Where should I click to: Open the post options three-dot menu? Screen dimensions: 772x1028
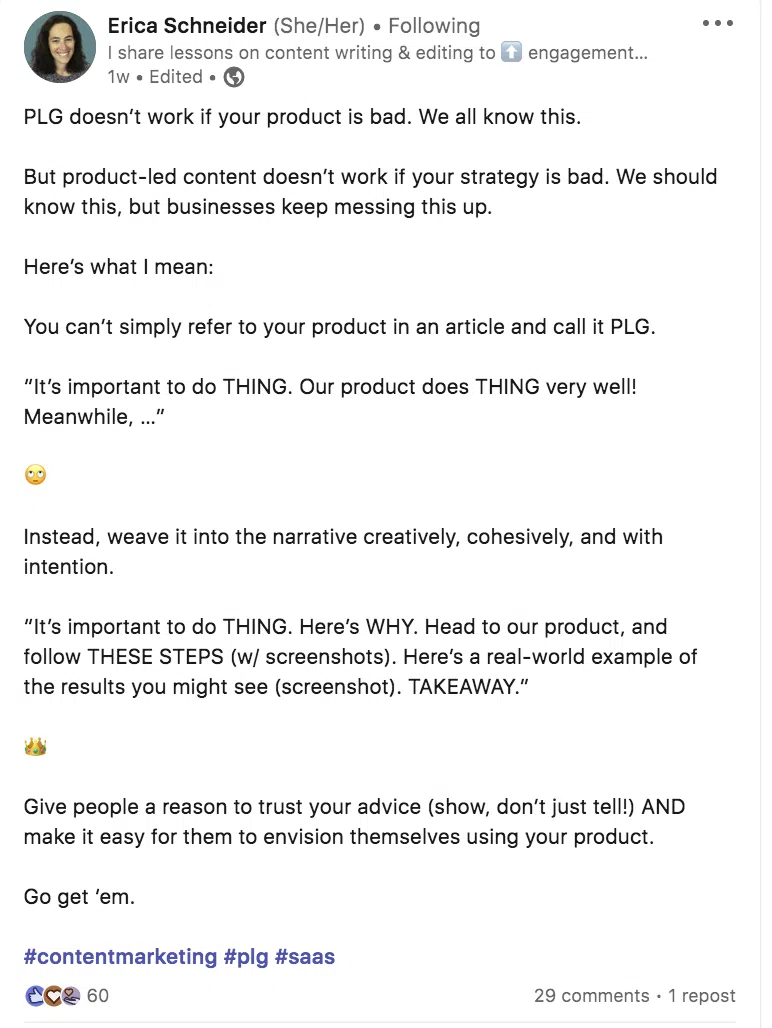pyautogui.click(x=718, y=22)
